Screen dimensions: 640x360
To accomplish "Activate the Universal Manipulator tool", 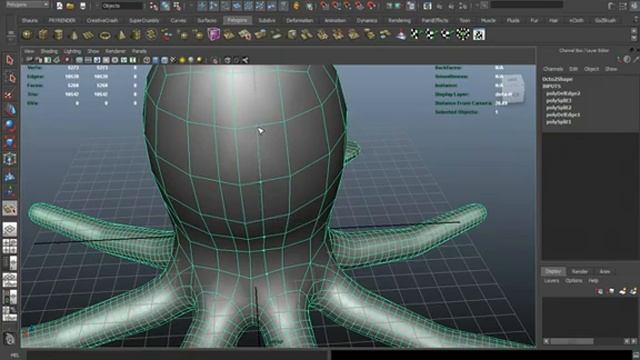I will (x=9, y=159).
